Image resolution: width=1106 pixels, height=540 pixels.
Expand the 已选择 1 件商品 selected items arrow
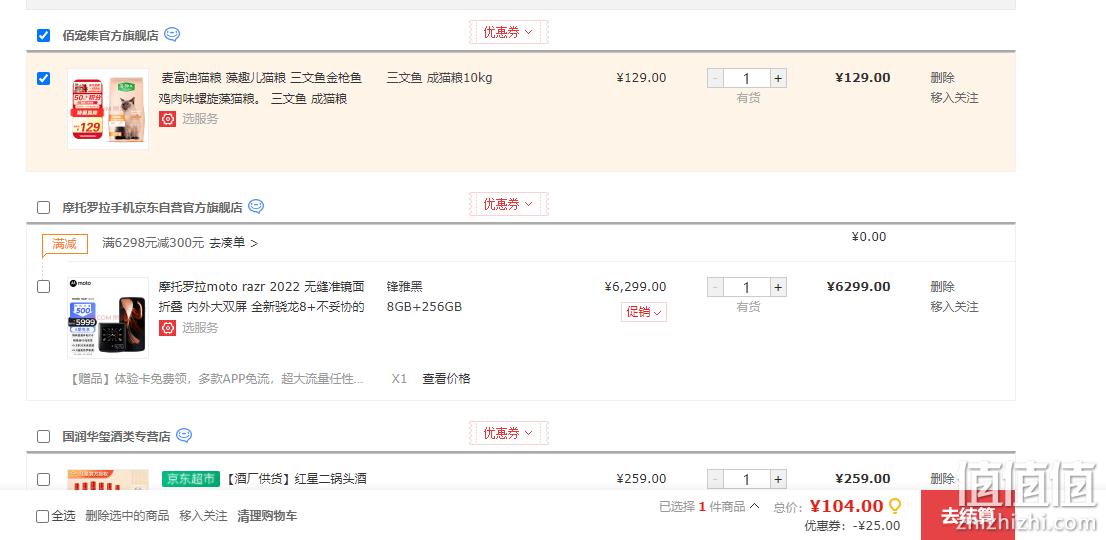pos(755,505)
